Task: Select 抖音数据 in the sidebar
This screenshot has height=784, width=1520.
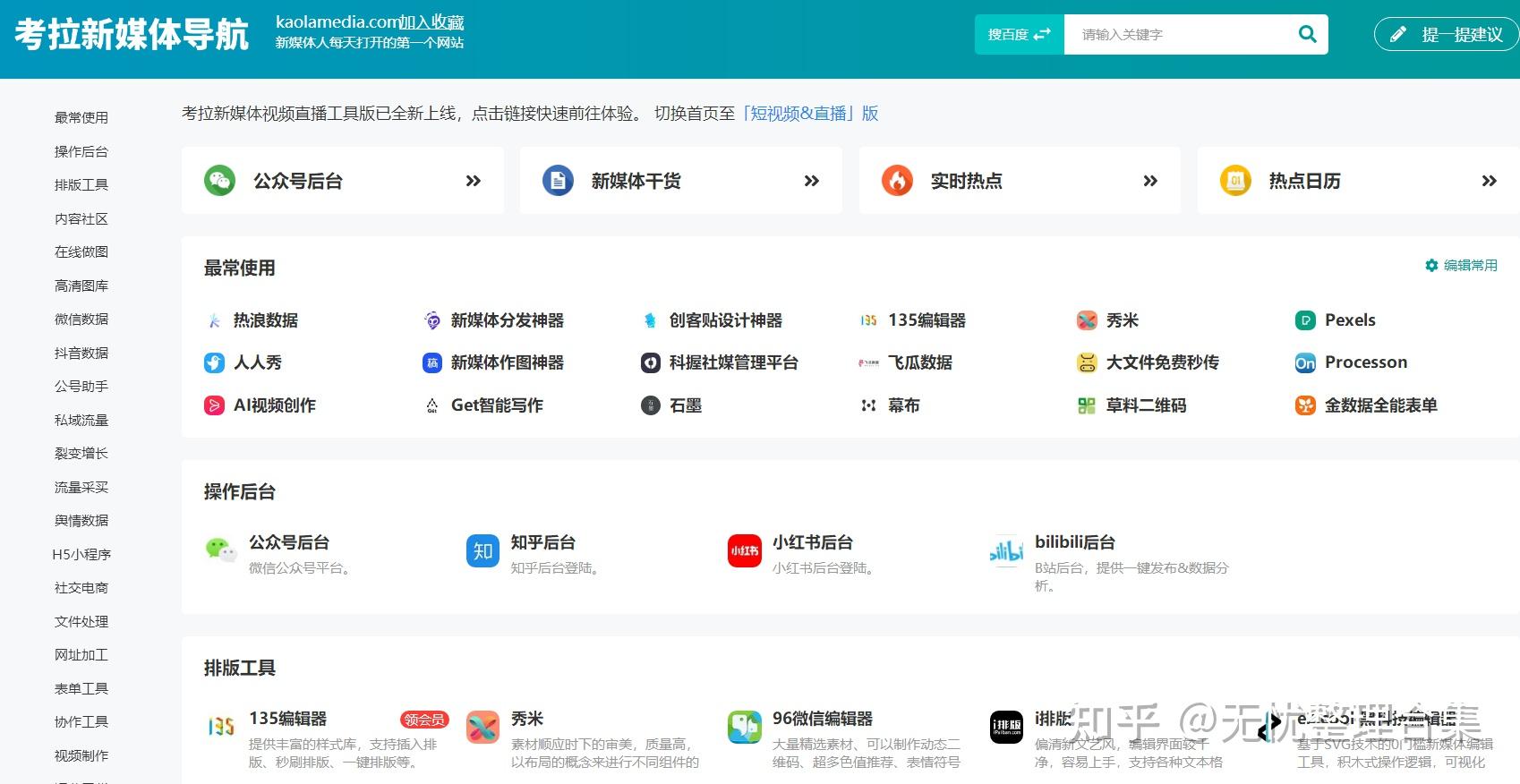Action: click(x=81, y=353)
